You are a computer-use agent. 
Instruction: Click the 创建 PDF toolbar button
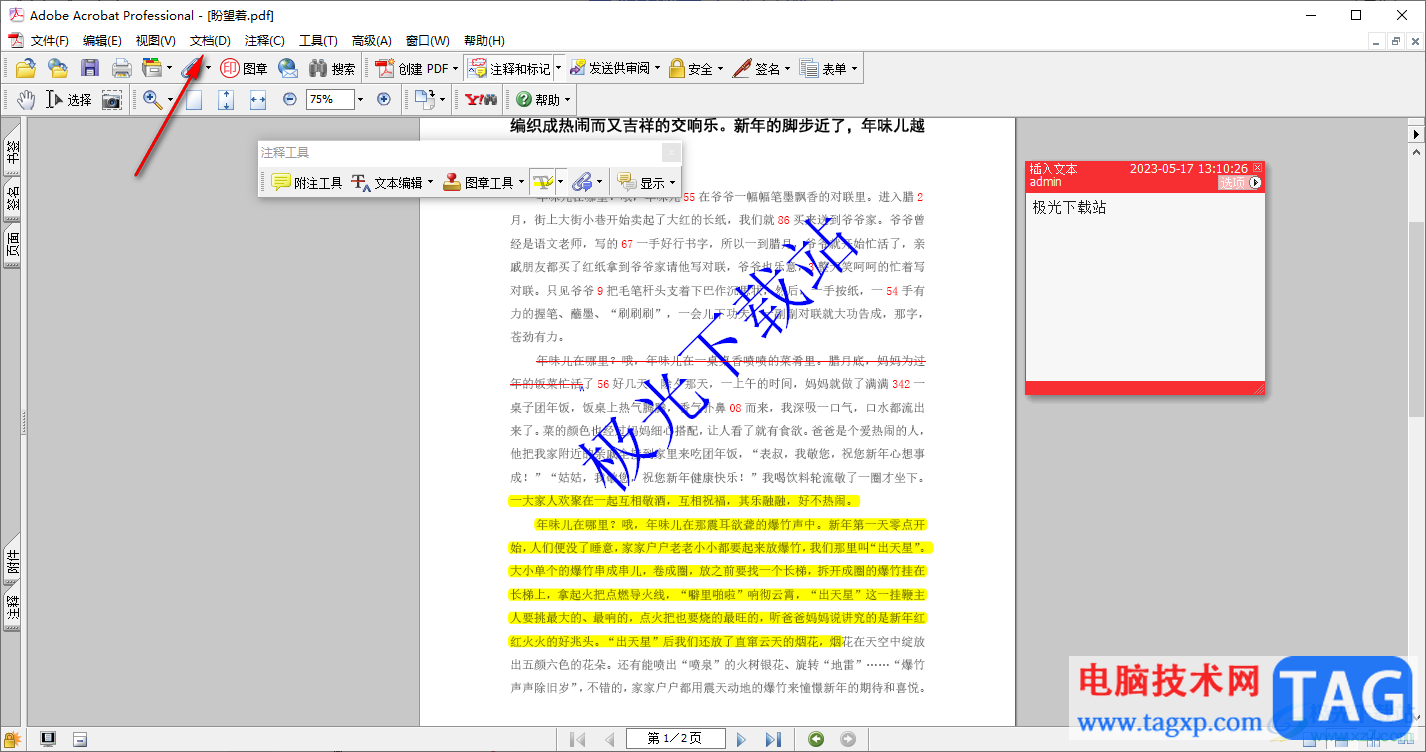(412, 69)
